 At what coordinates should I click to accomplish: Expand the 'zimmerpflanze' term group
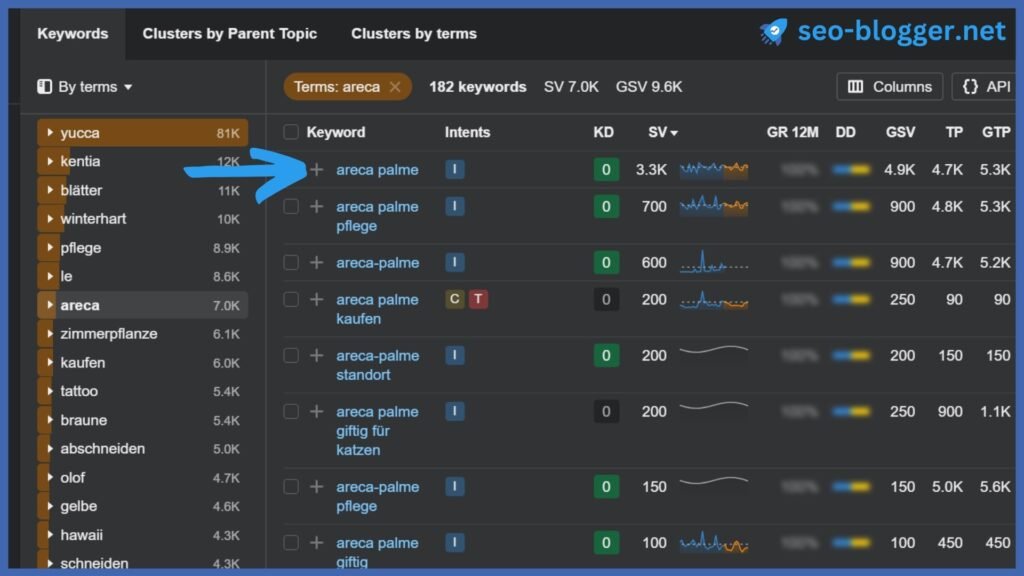coord(50,334)
